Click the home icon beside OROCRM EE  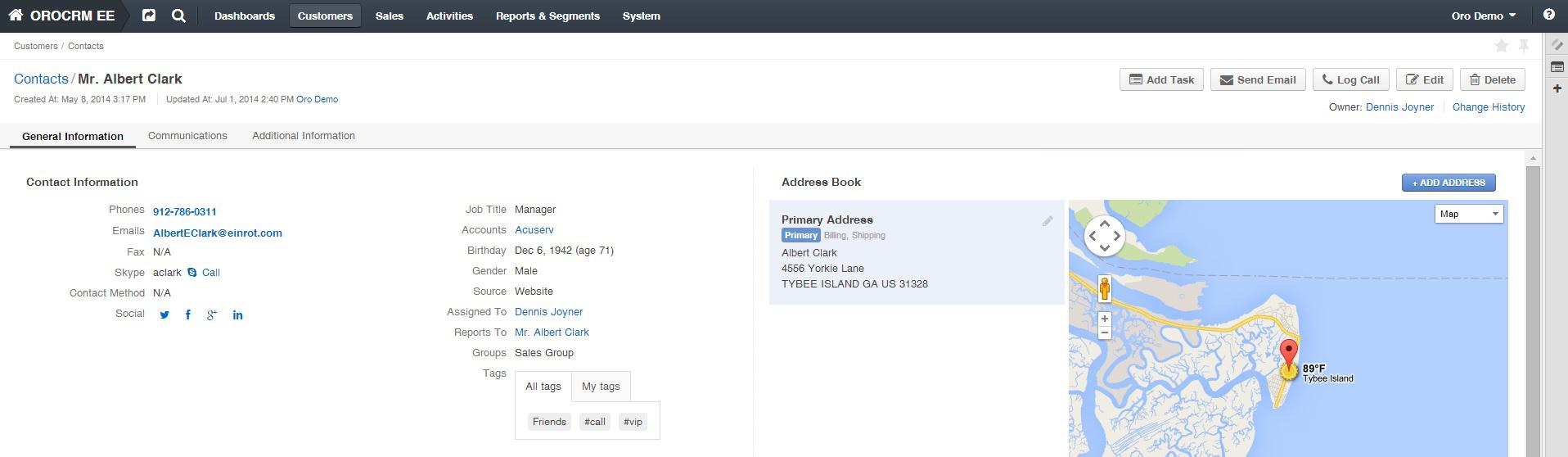coord(16,15)
